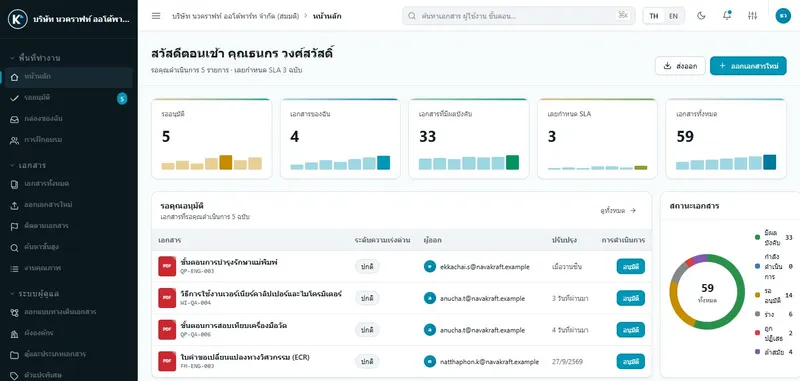This screenshot has height=381, width=800.
Task: Select the upload-arrow sidebar item for new documents
Action: (x=68, y=205)
